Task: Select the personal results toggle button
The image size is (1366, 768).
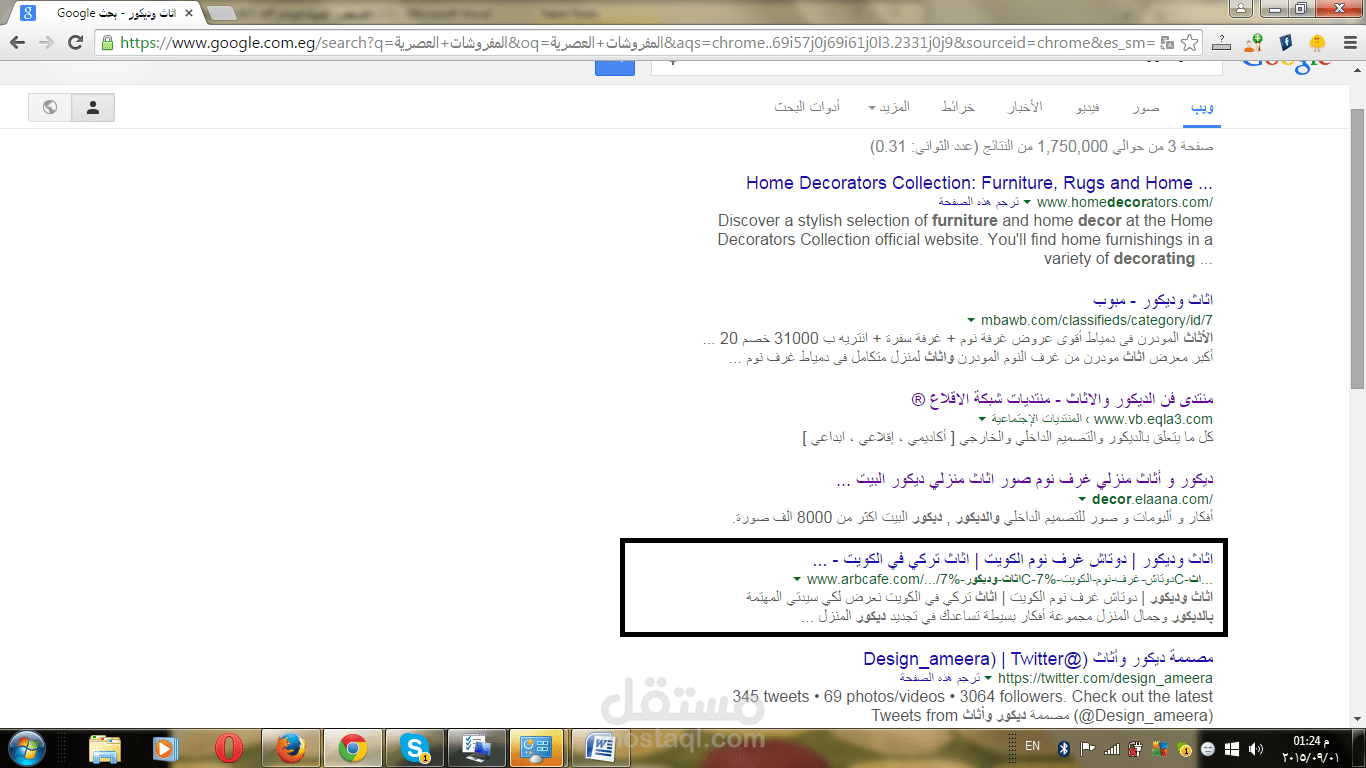Action: tap(93, 108)
